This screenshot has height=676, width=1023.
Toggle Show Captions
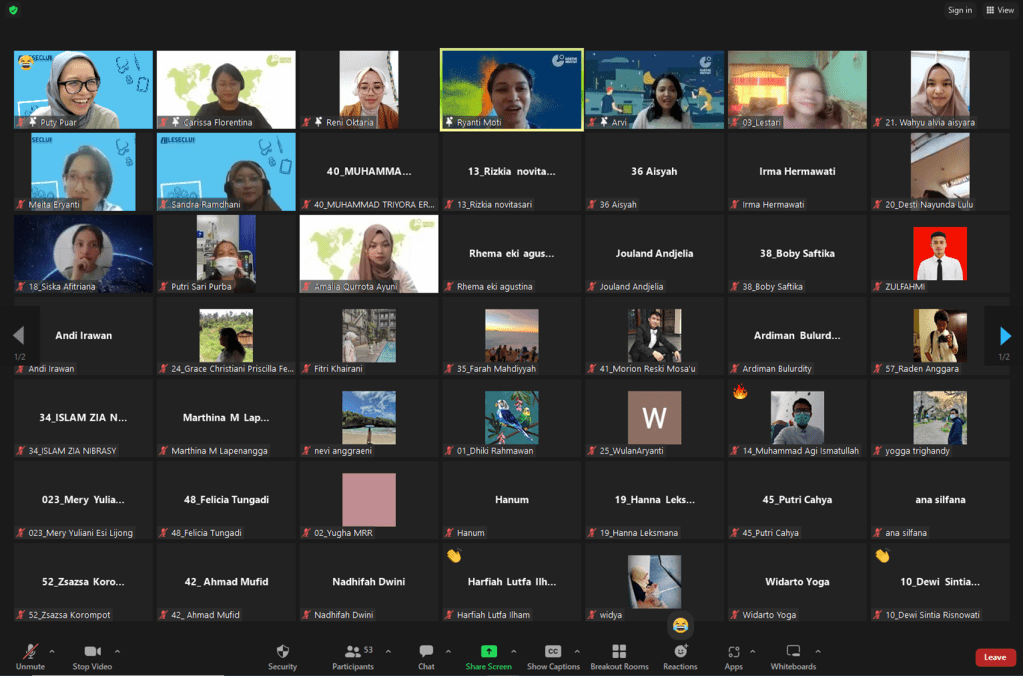pyautogui.click(x=553, y=652)
